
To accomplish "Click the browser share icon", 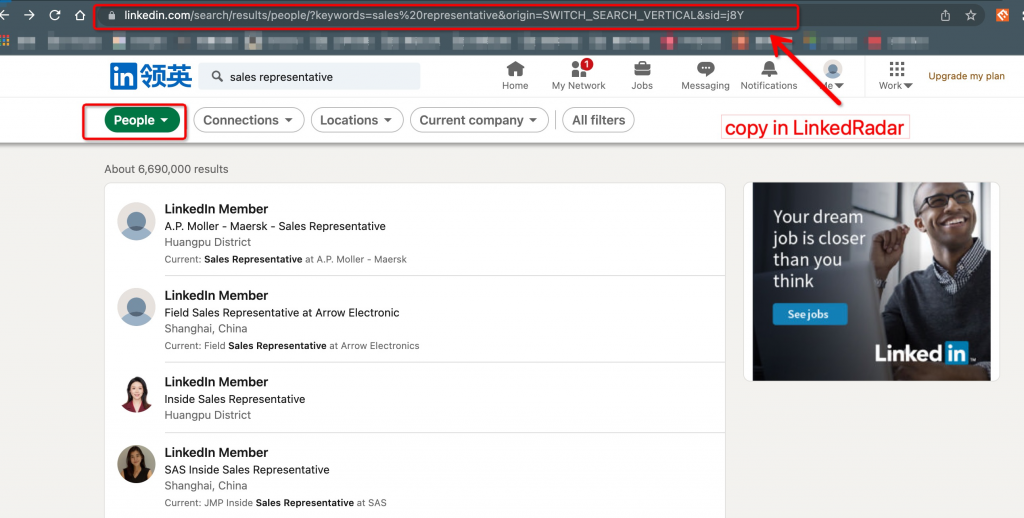I will tap(945, 15).
